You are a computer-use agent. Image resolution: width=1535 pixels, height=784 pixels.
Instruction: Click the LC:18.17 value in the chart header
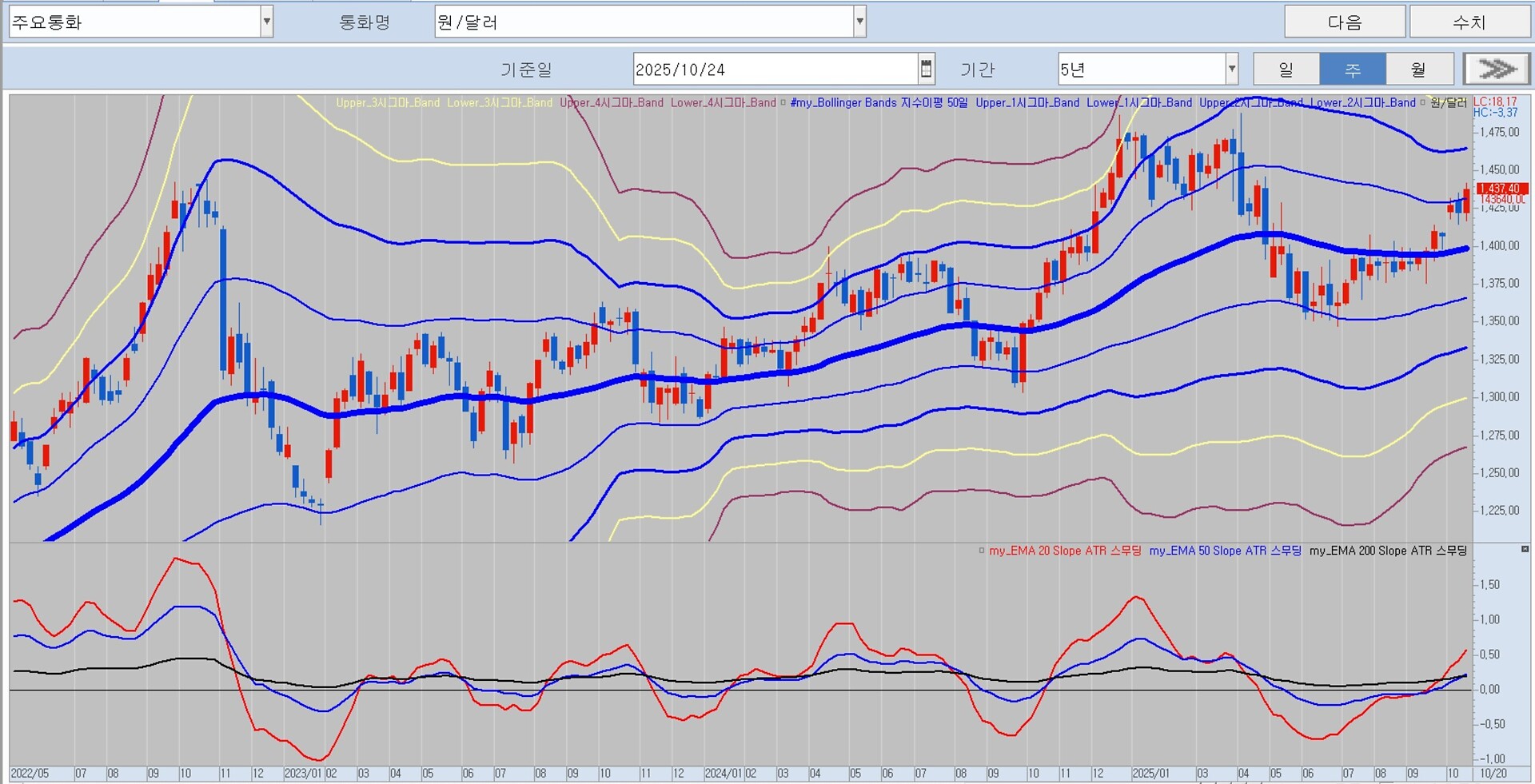point(1495,101)
